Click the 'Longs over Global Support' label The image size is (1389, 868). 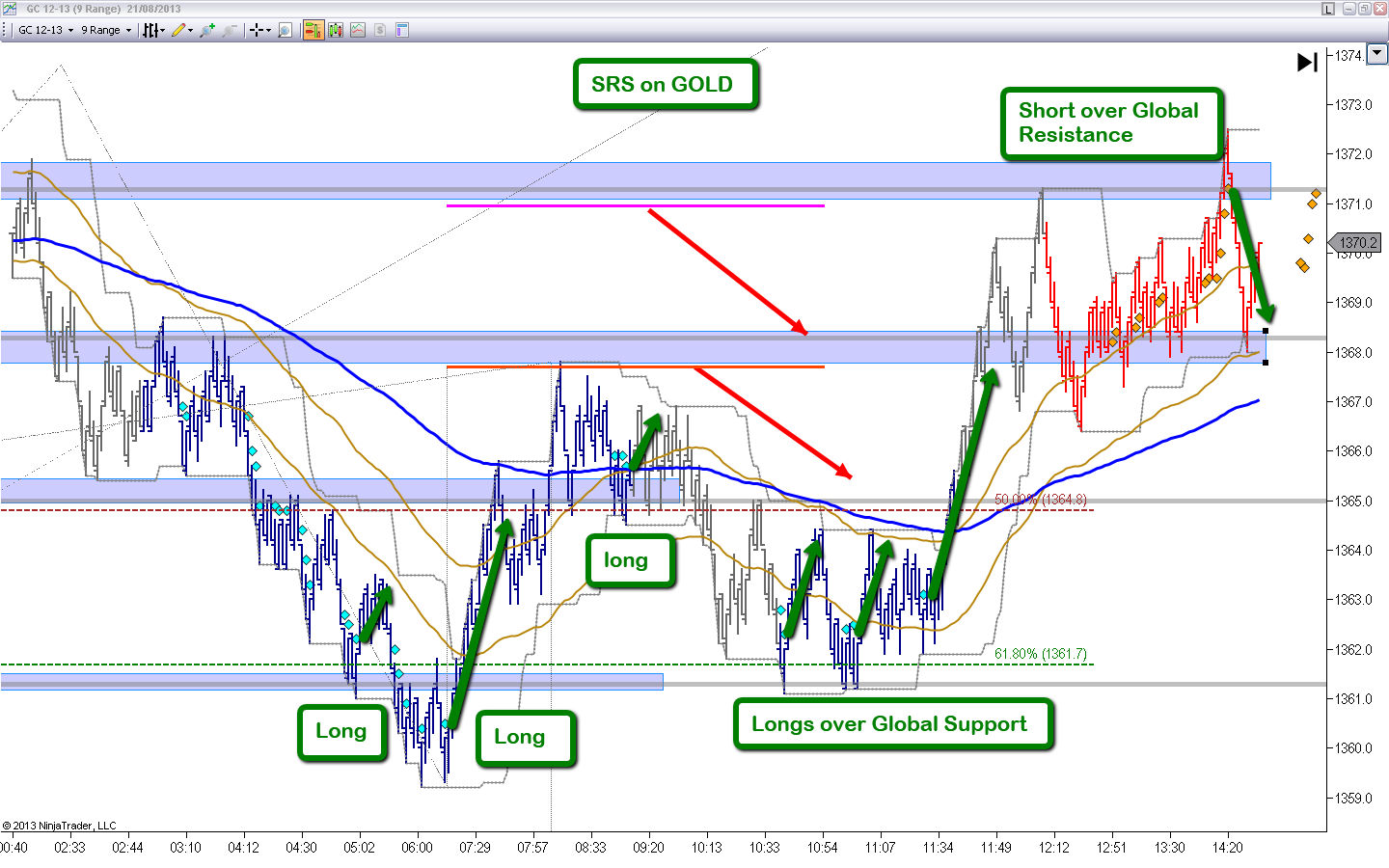point(892,724)
